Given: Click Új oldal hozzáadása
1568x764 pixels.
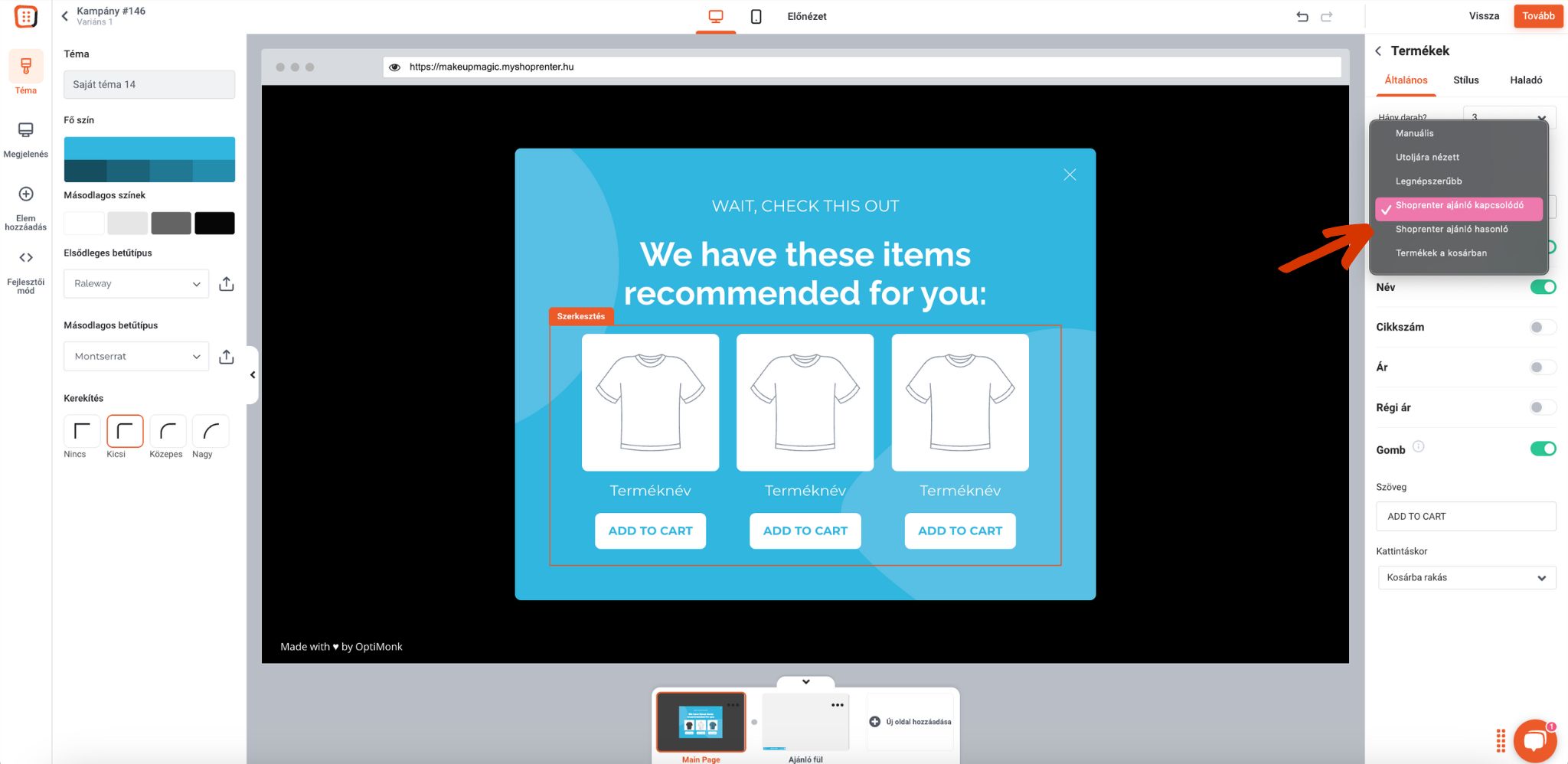Looking at the screenshot, I should click(911, 722).
